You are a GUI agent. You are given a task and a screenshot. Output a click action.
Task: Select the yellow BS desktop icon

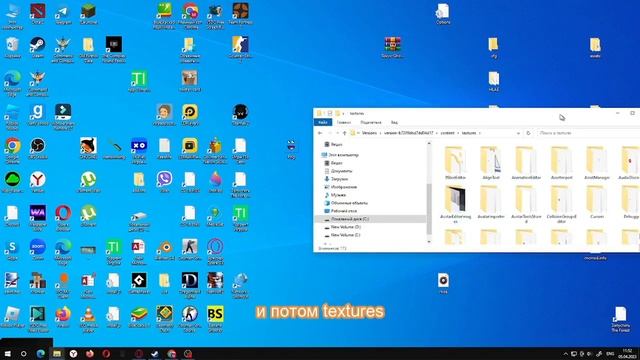pos(215,319)
